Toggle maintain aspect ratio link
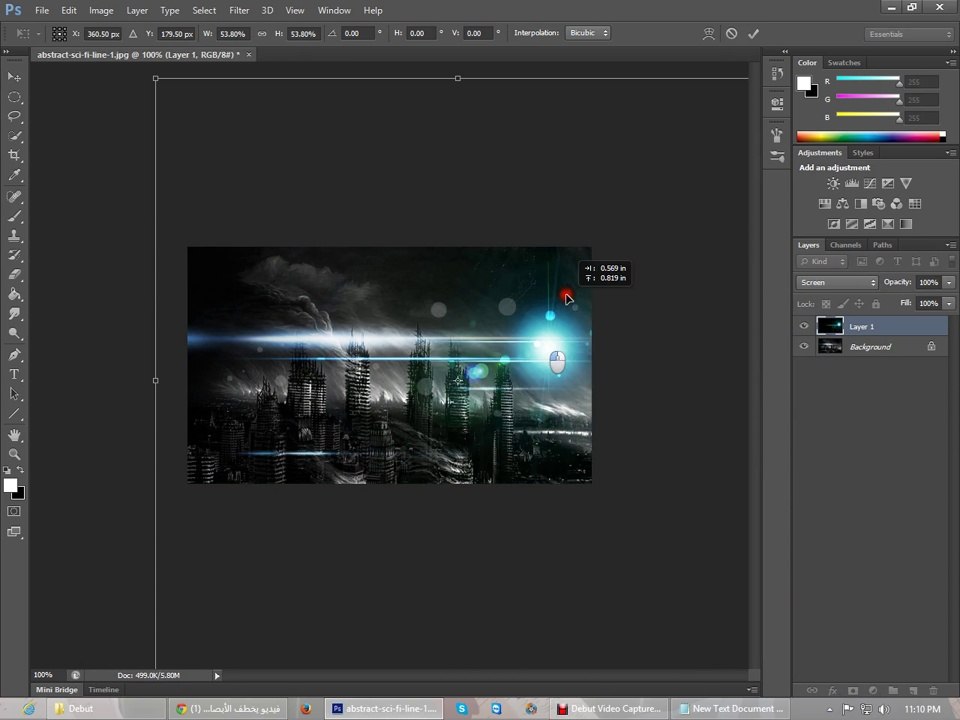960x720 pixels. 262,34
